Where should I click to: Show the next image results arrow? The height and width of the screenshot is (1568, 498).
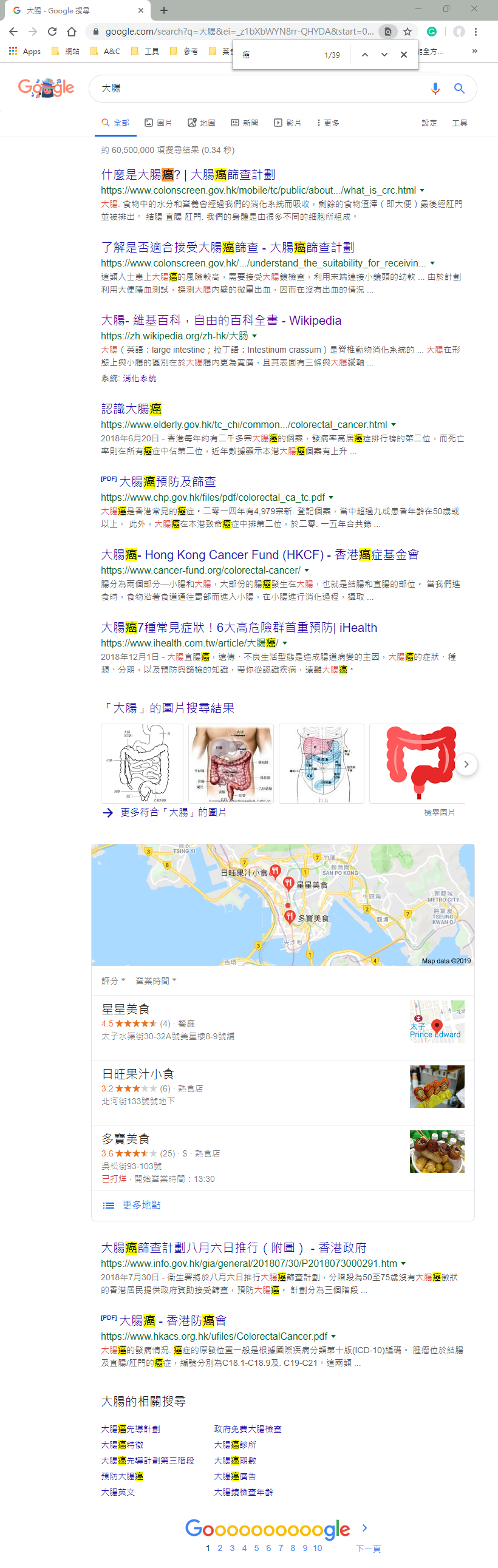[466, 764]
